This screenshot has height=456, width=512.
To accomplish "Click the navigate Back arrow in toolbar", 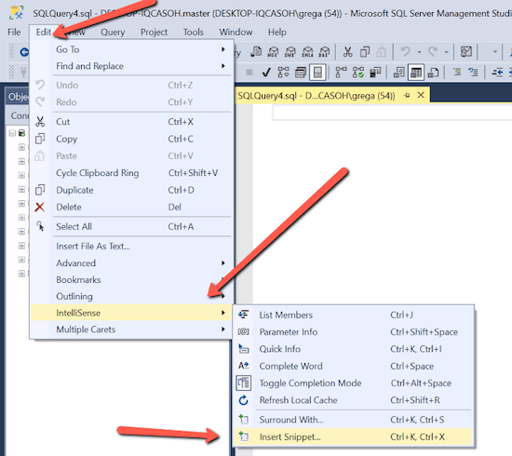I will [24, 52].
